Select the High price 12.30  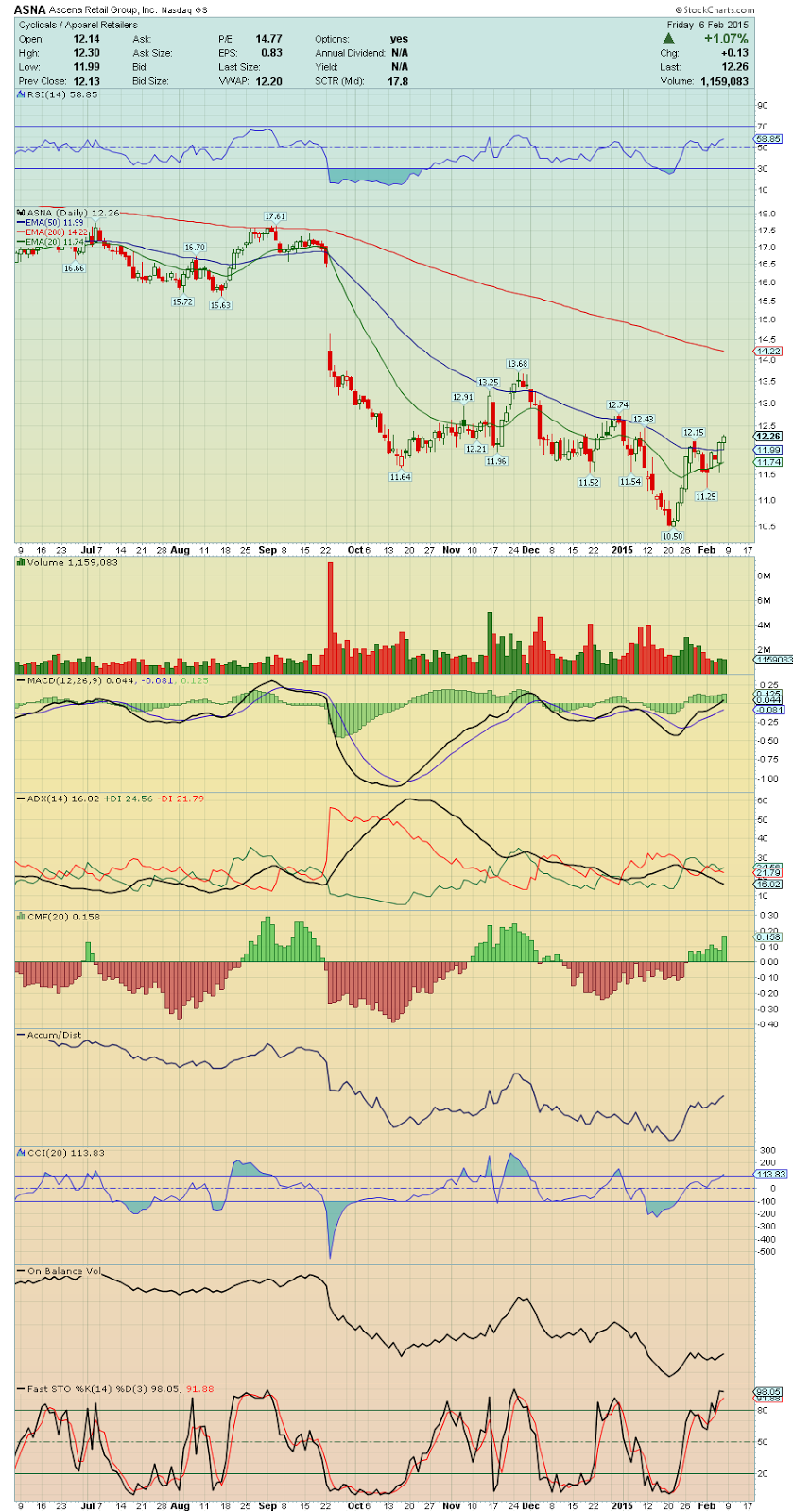coord(86,53)
